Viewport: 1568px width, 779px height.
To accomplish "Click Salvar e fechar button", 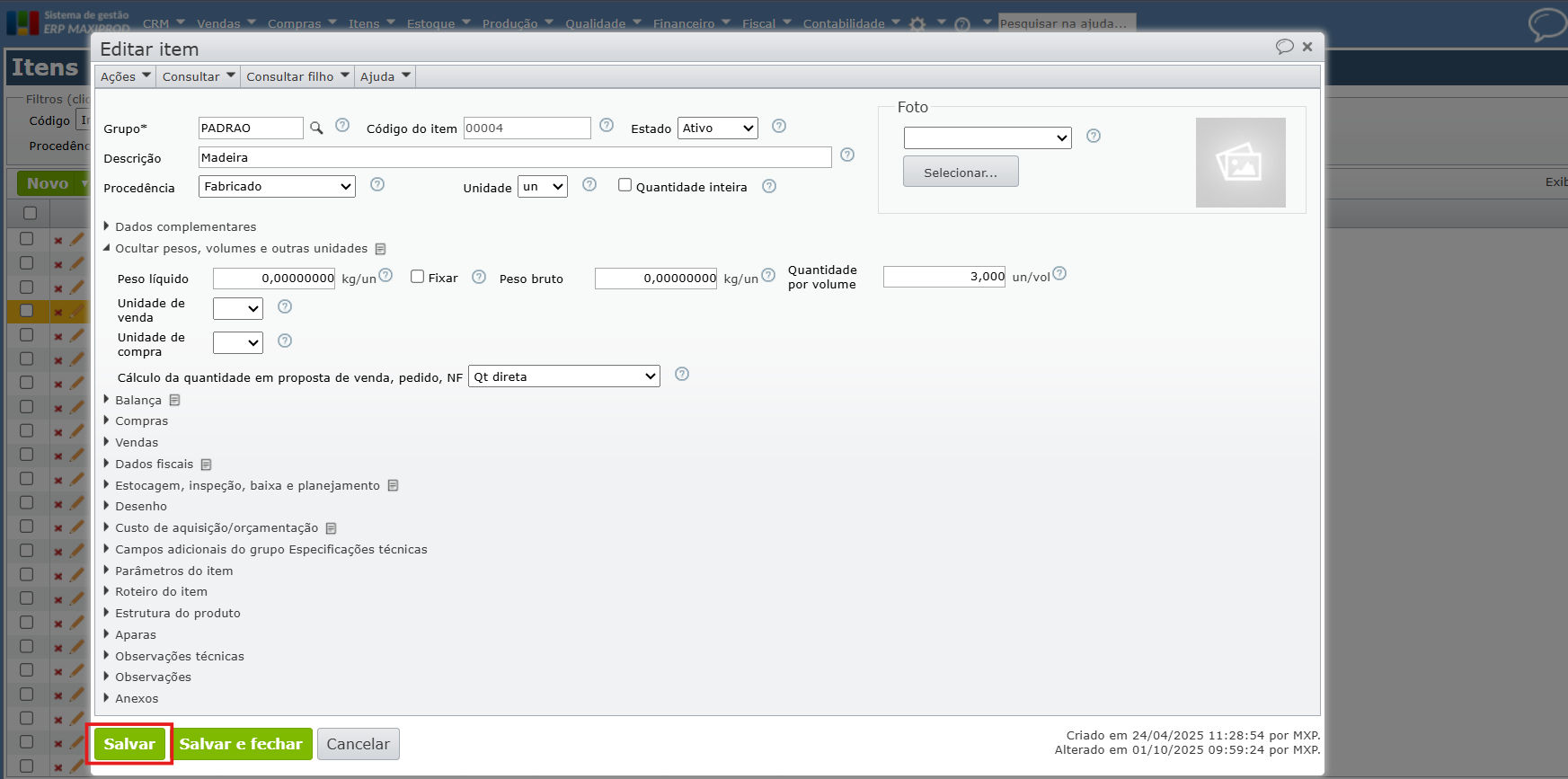I will click(x=241, y=744).
